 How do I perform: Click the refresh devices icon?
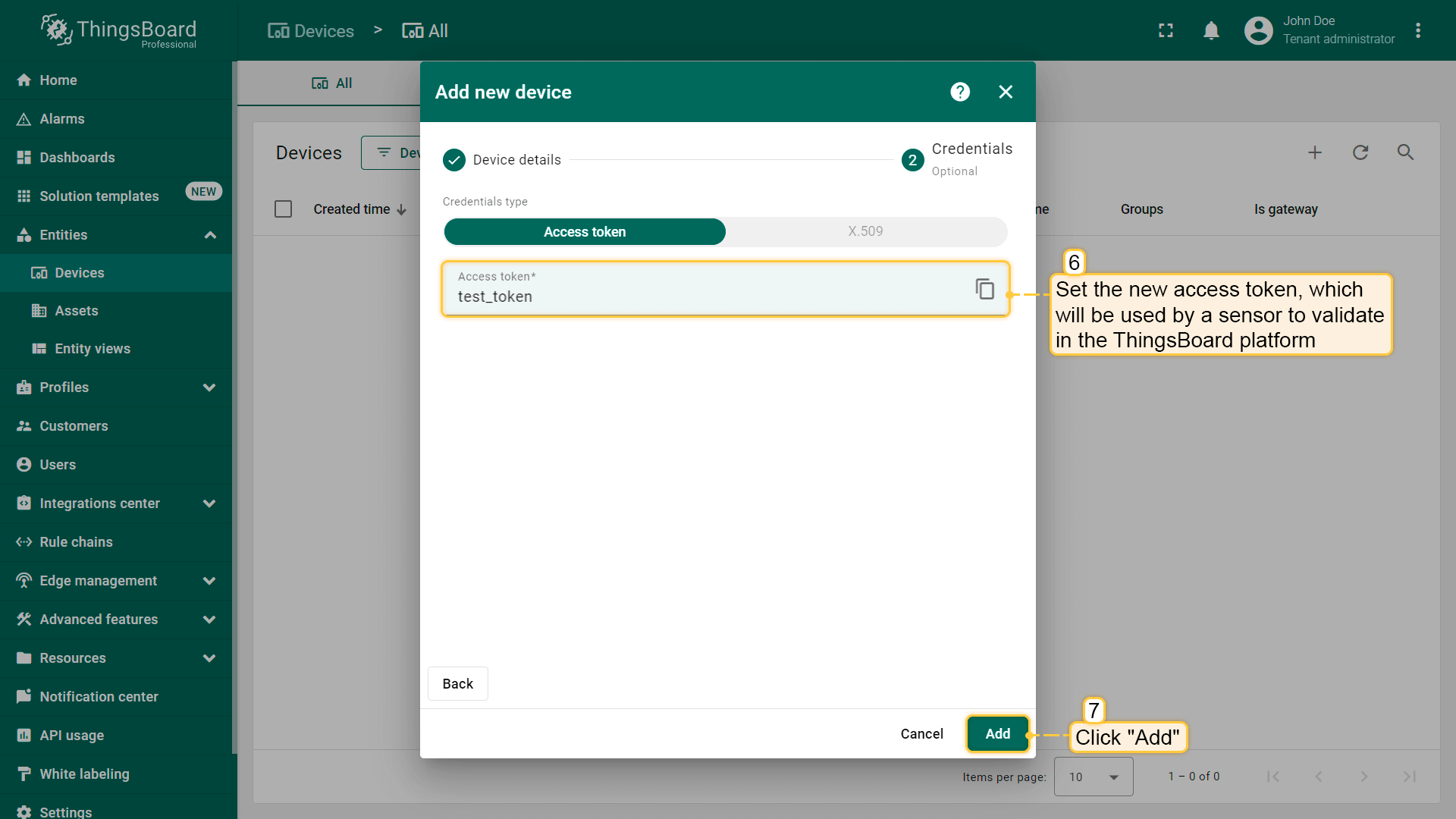click(x=1360, y=152)
